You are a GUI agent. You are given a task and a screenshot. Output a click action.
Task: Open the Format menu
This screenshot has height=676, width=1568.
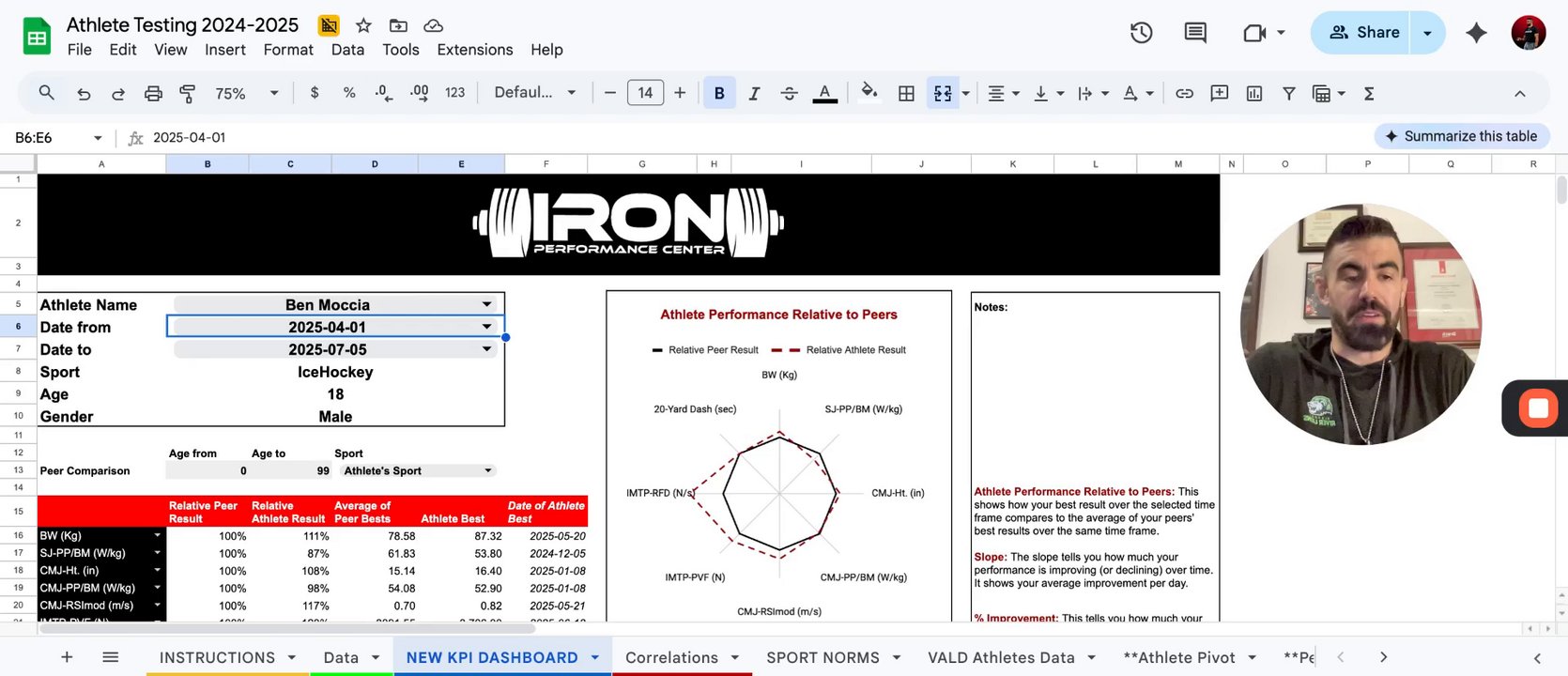(288, 50)
